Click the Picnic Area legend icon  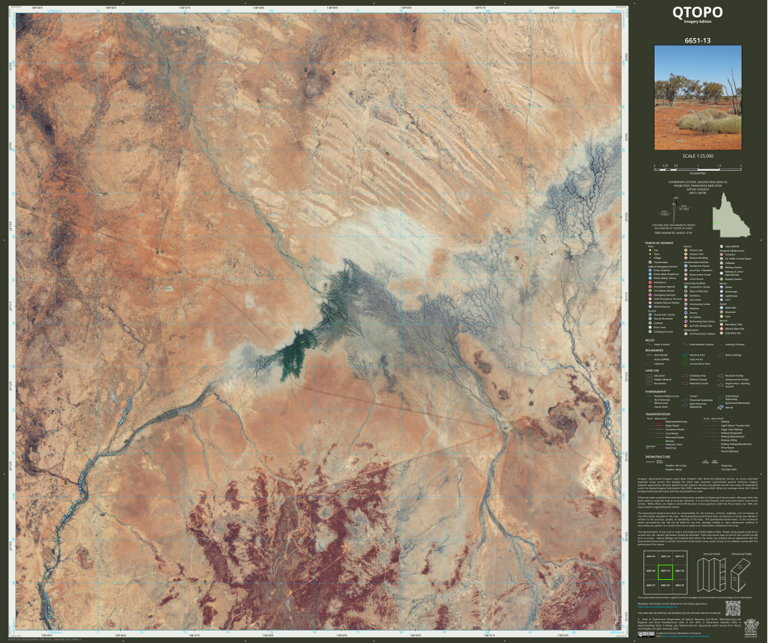coord(650,327)
